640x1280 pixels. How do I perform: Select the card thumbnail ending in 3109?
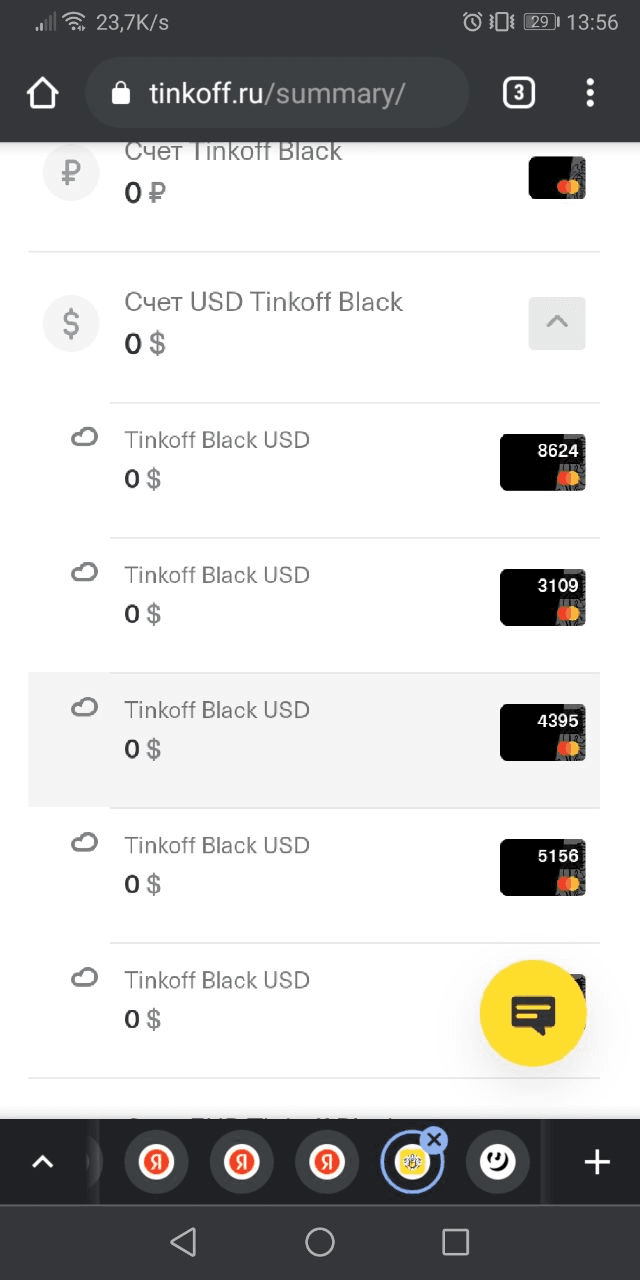pyautogui.click(x=543, y=597)
